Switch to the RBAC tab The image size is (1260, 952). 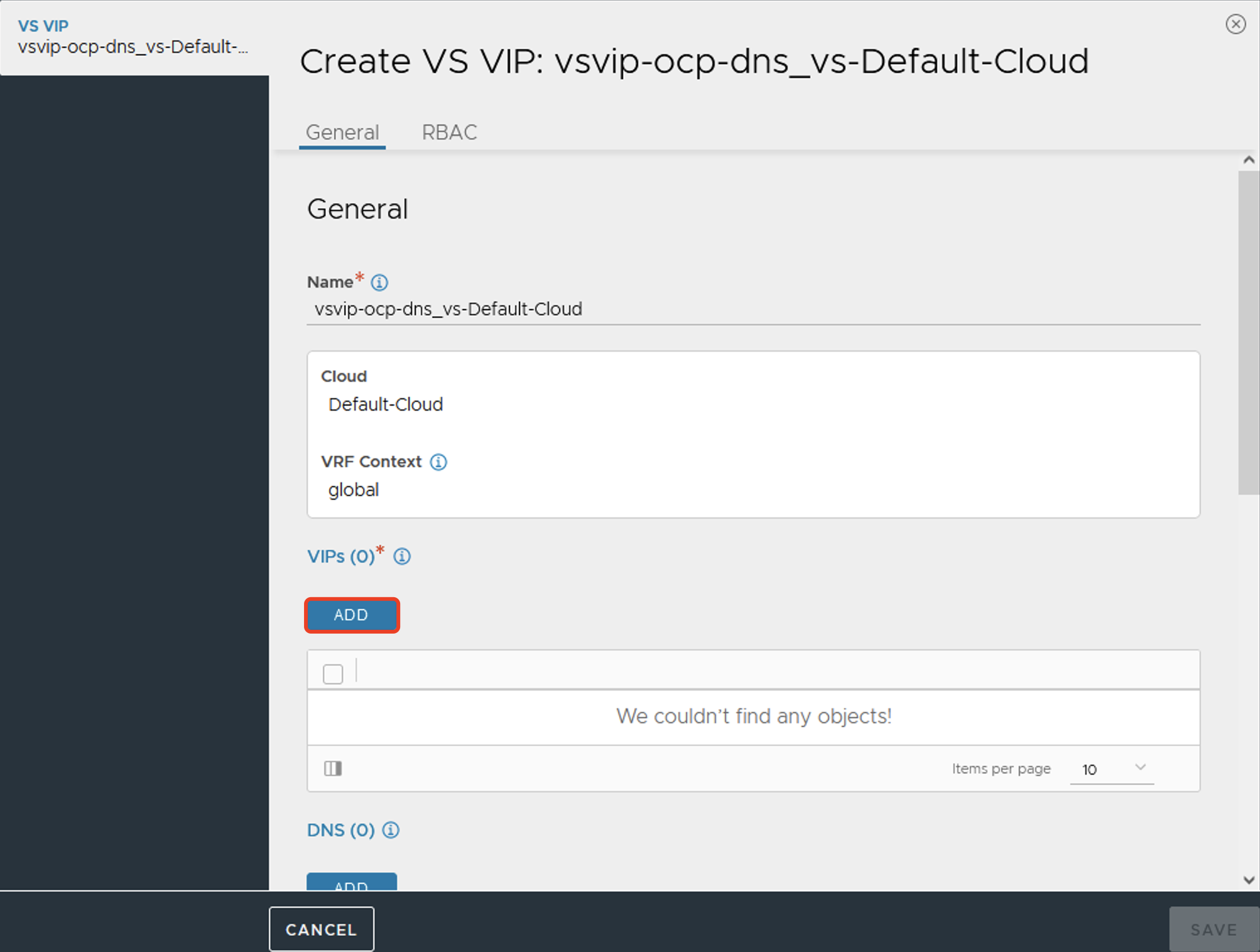[x=449, y=133]
